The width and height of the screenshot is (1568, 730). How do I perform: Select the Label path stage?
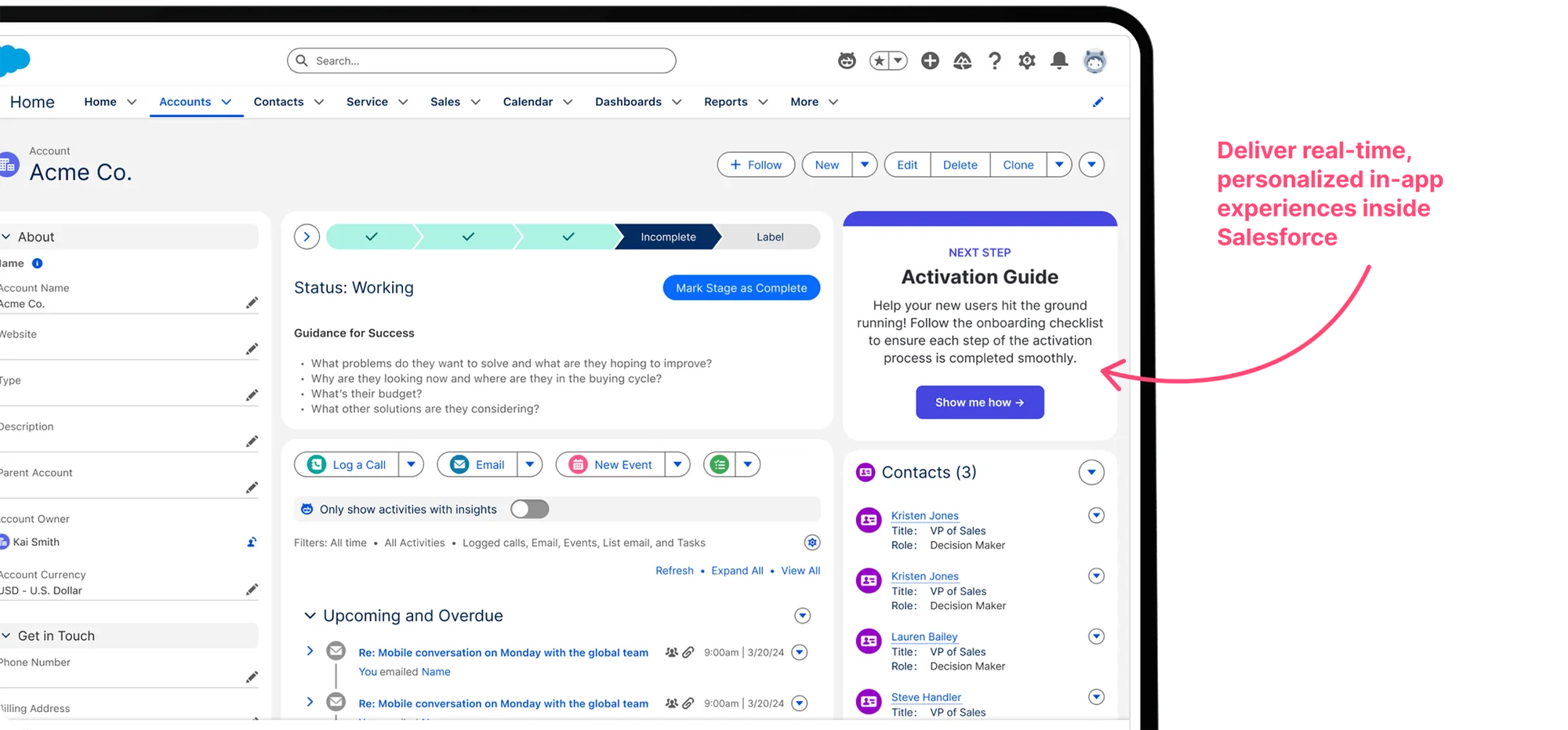click(770, 237)
